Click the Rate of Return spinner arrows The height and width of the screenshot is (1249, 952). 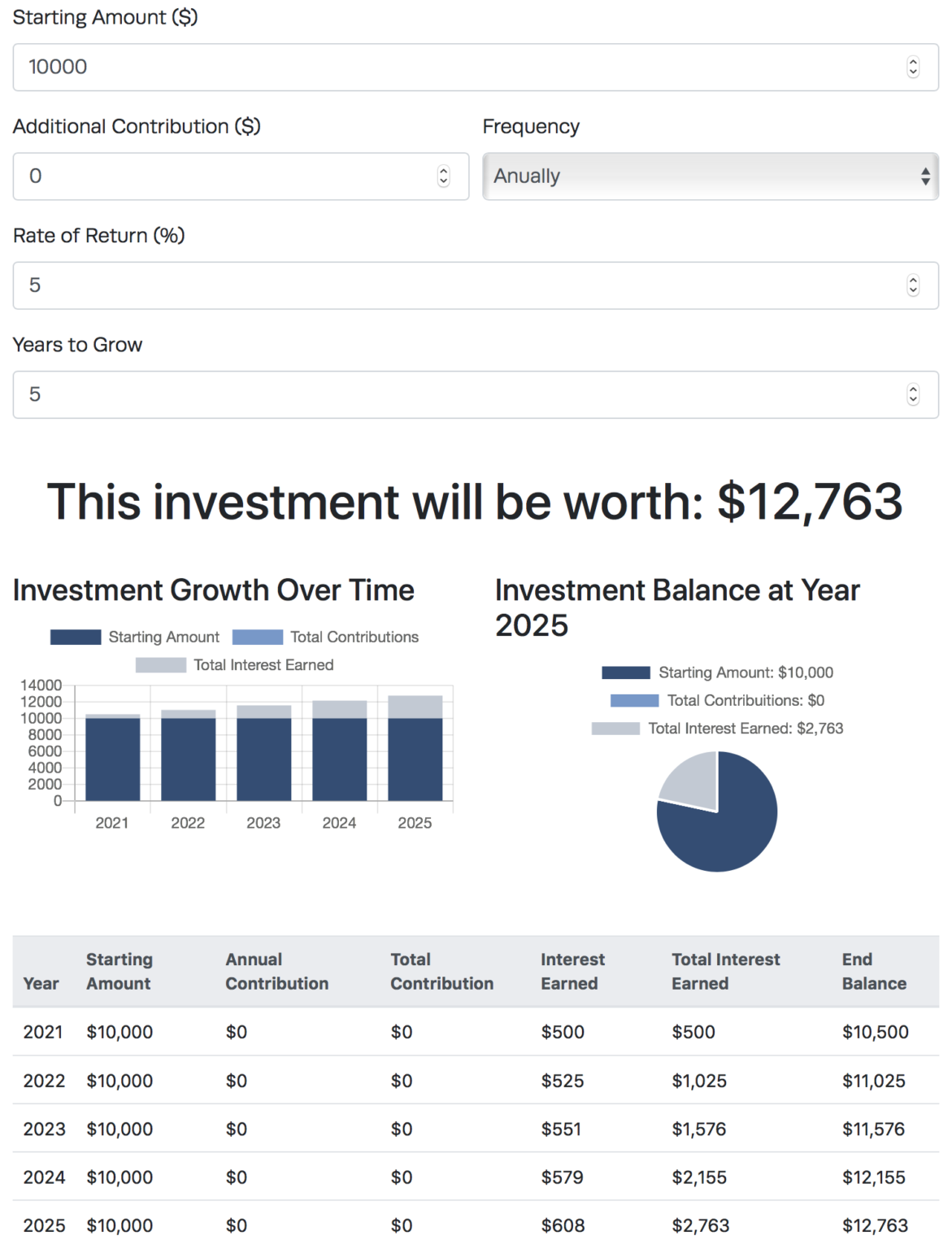[913, 285]
